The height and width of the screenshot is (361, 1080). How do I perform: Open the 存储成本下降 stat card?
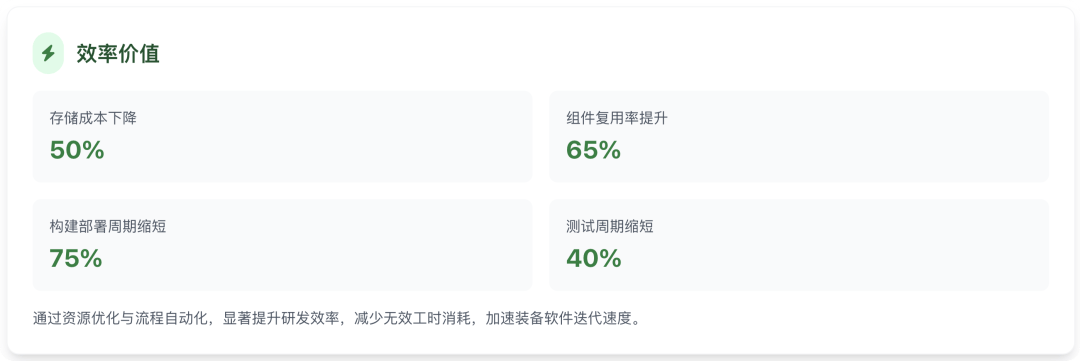(x=282, y=136)
